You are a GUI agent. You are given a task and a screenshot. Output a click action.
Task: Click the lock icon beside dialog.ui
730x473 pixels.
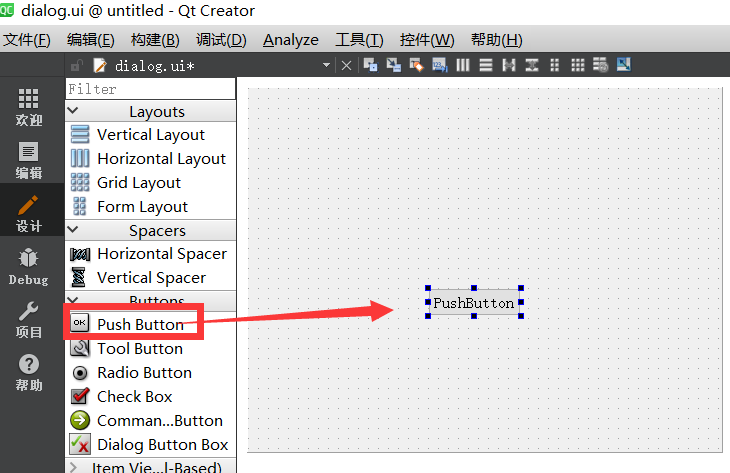[76, 66]
